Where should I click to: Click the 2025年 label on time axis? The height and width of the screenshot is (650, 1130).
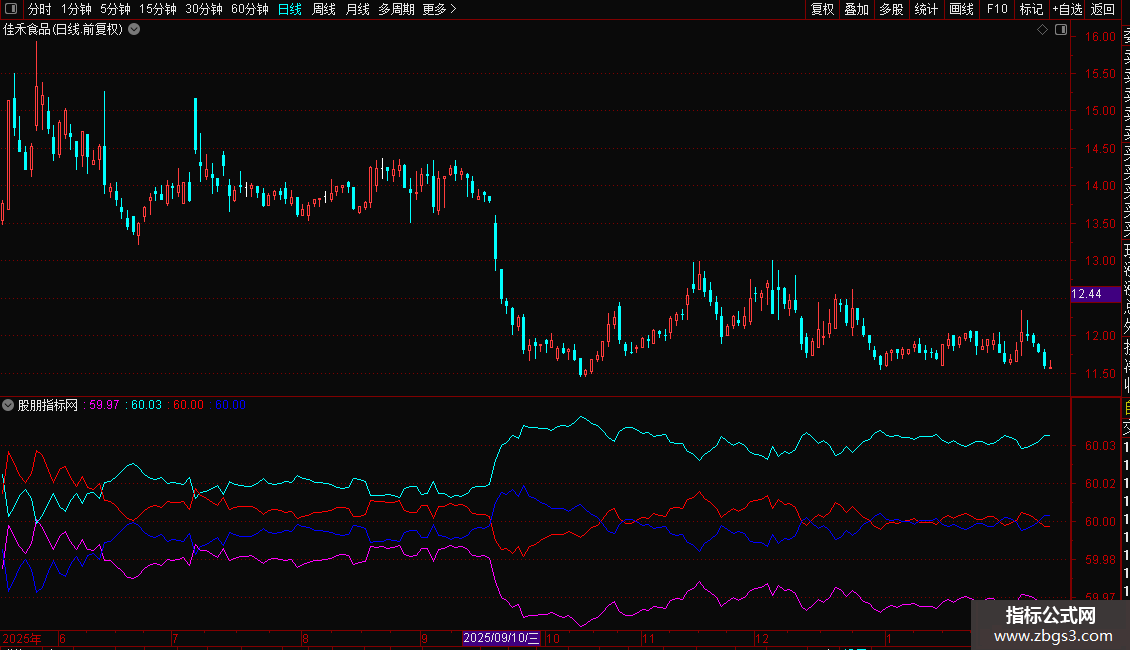coord(22,638)
